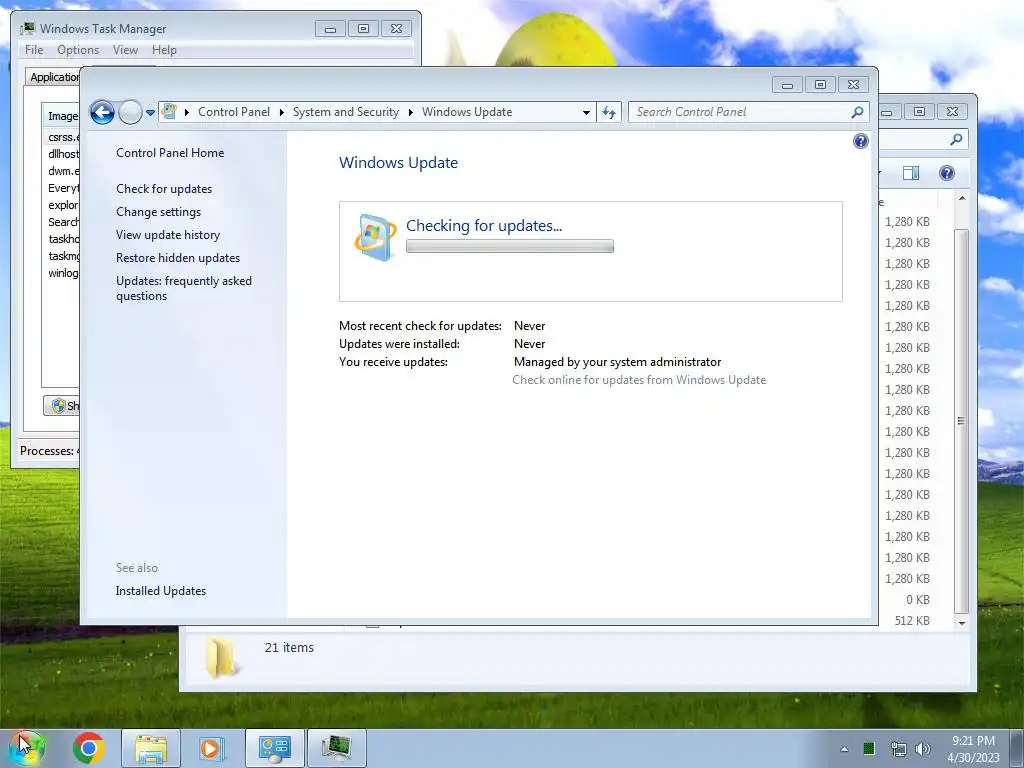Open Control Panel Home link
The height and width of the screenshot is (768, 1024).
[x=170, y=153]
